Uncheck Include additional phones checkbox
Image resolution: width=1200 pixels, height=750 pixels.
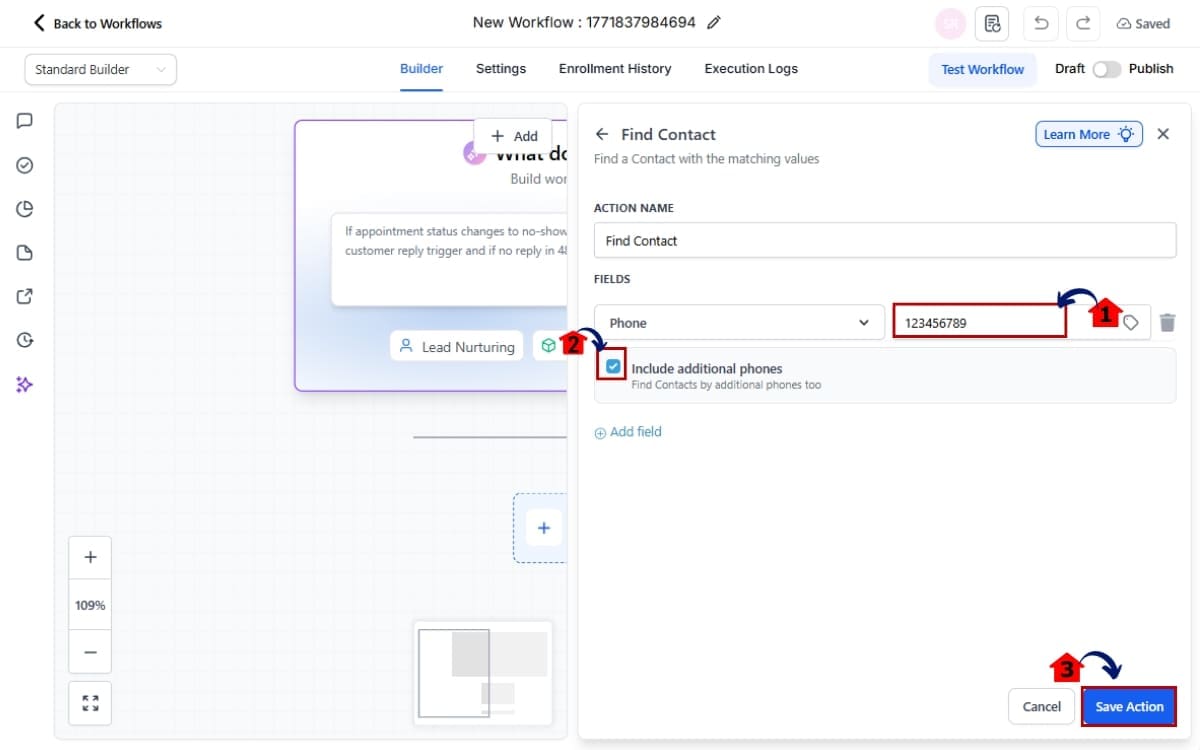613,367
